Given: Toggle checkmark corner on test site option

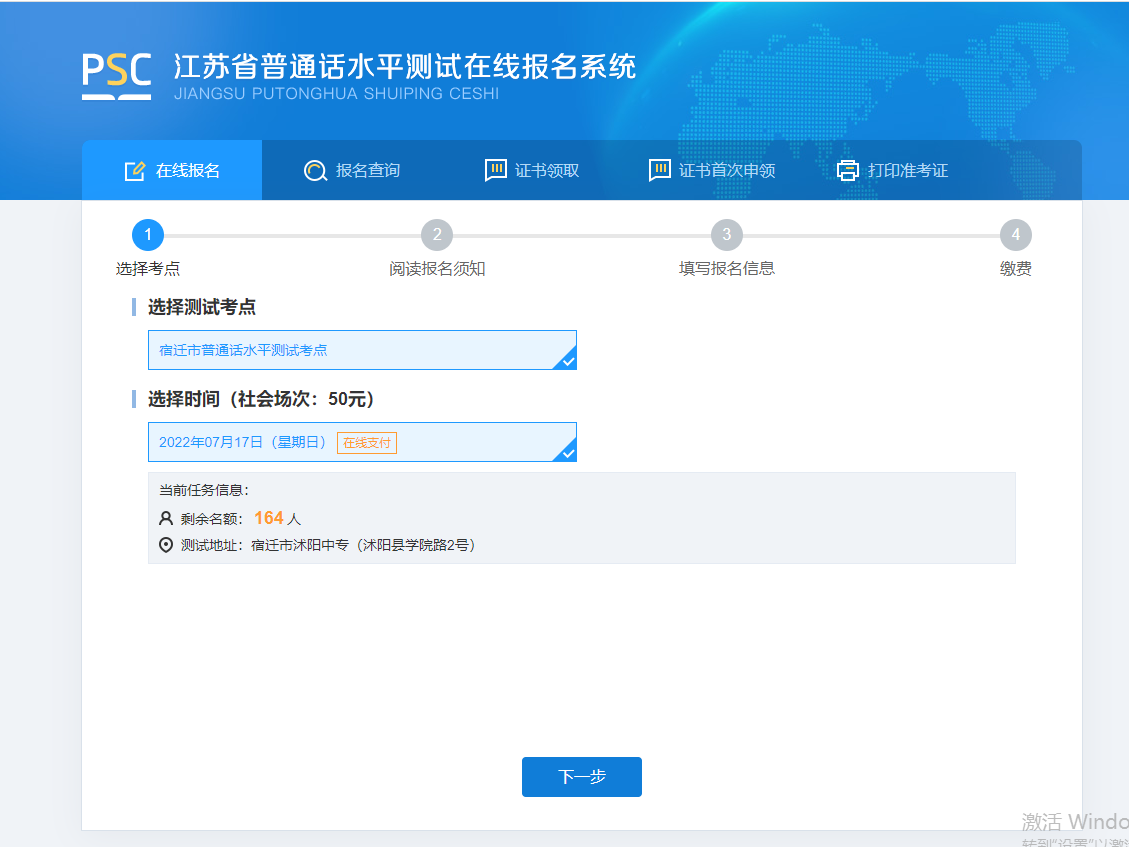Looking at the screenshot, I should point(568,361).
